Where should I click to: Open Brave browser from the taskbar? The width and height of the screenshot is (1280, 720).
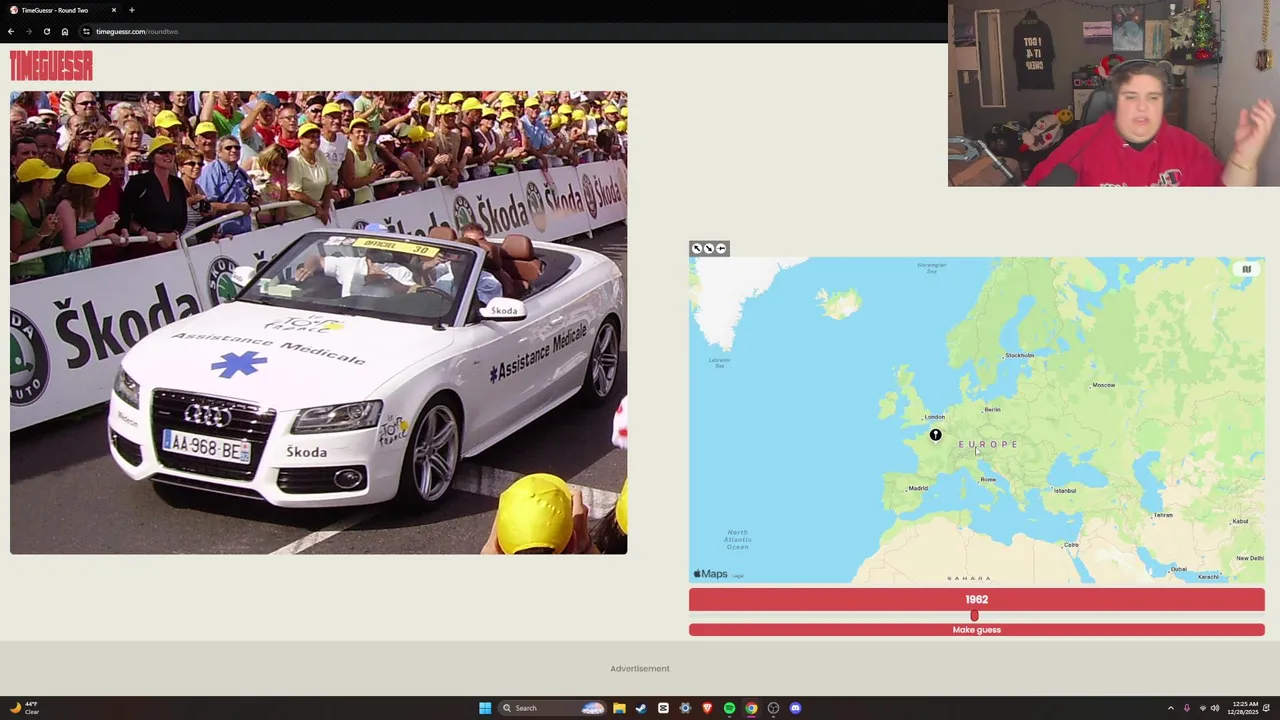pos(707,708)
